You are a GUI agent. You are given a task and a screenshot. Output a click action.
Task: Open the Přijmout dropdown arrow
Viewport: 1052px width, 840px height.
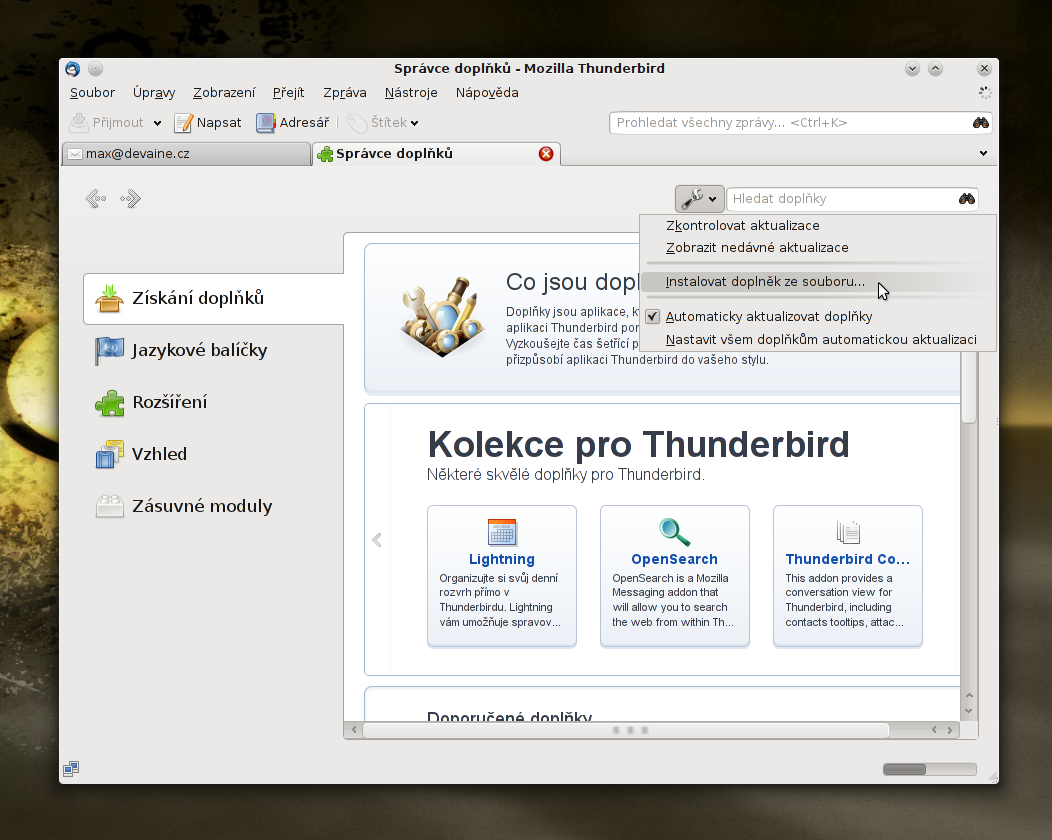pyautogui.click(x=157, y=123)
